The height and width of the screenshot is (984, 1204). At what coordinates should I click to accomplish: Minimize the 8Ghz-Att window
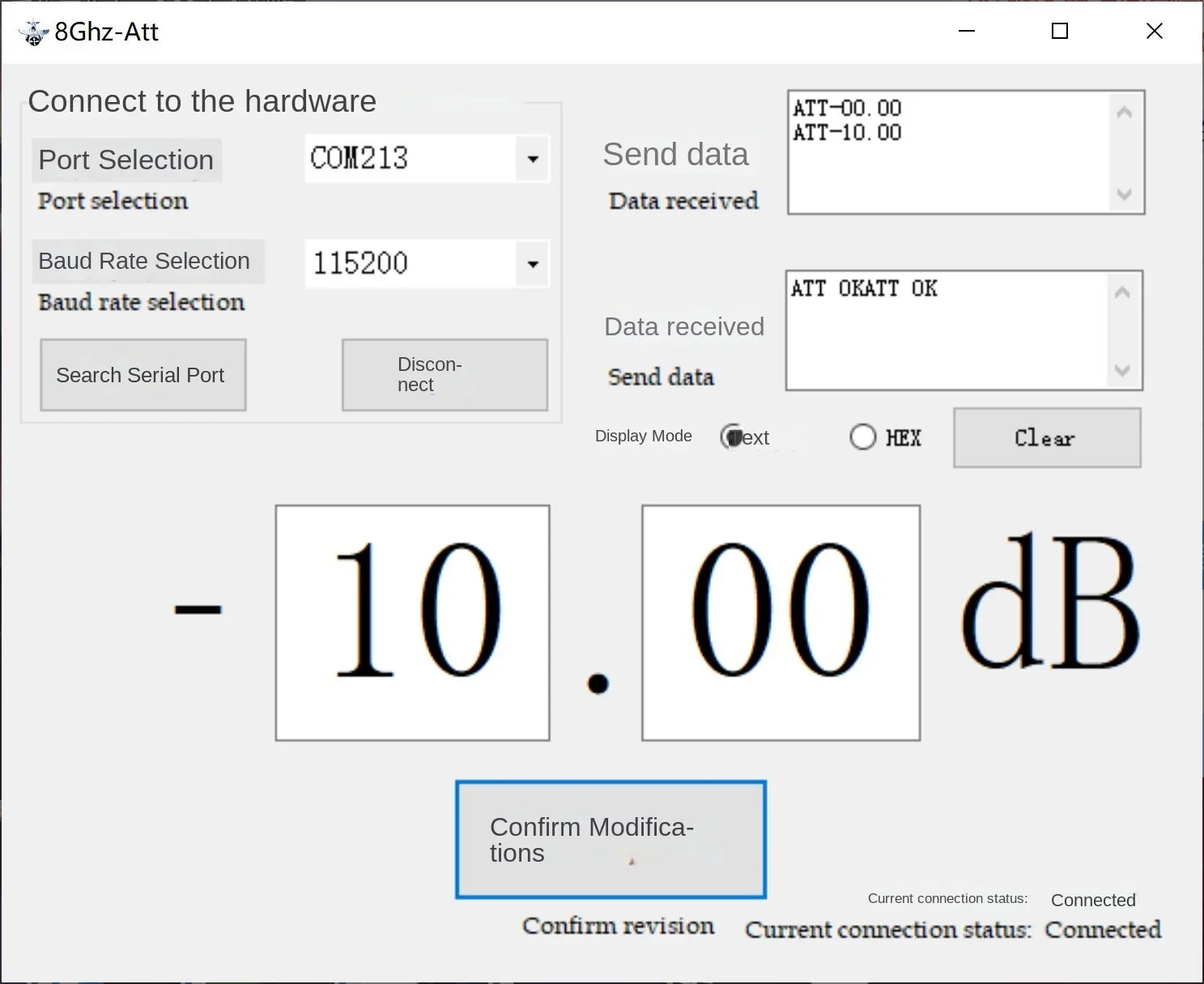[x=967, y=32]
